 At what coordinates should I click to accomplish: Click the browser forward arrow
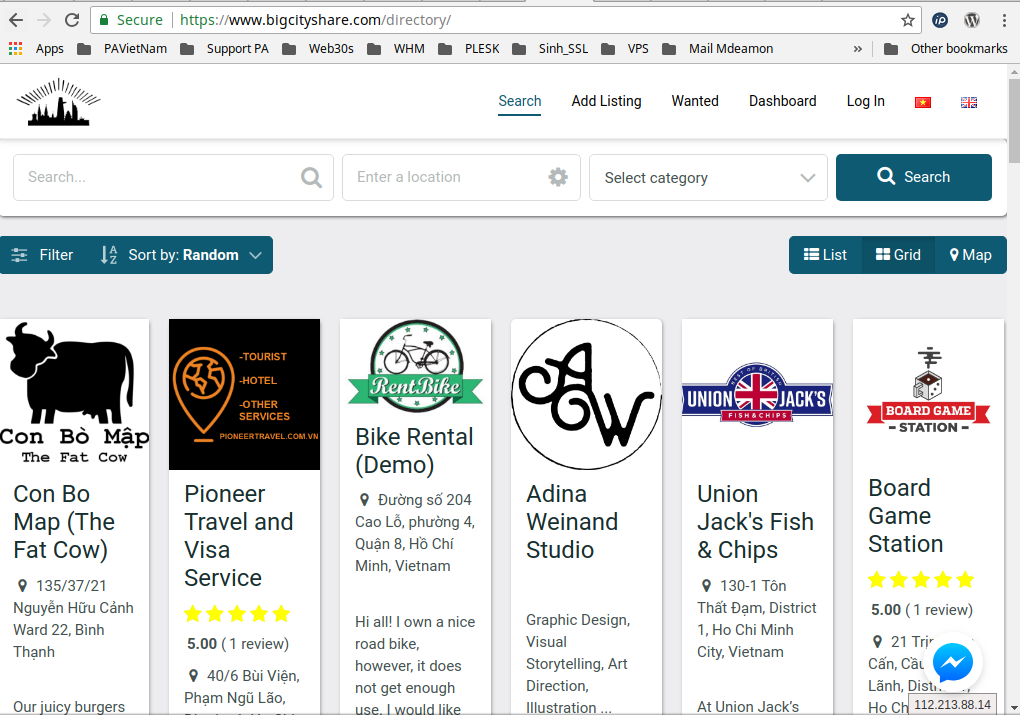point(44,20)
